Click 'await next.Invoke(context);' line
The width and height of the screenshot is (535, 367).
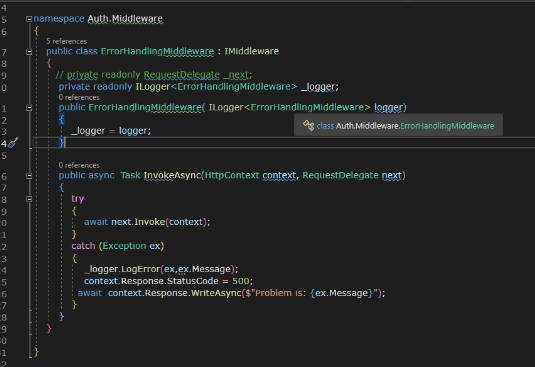pos(147,222)
